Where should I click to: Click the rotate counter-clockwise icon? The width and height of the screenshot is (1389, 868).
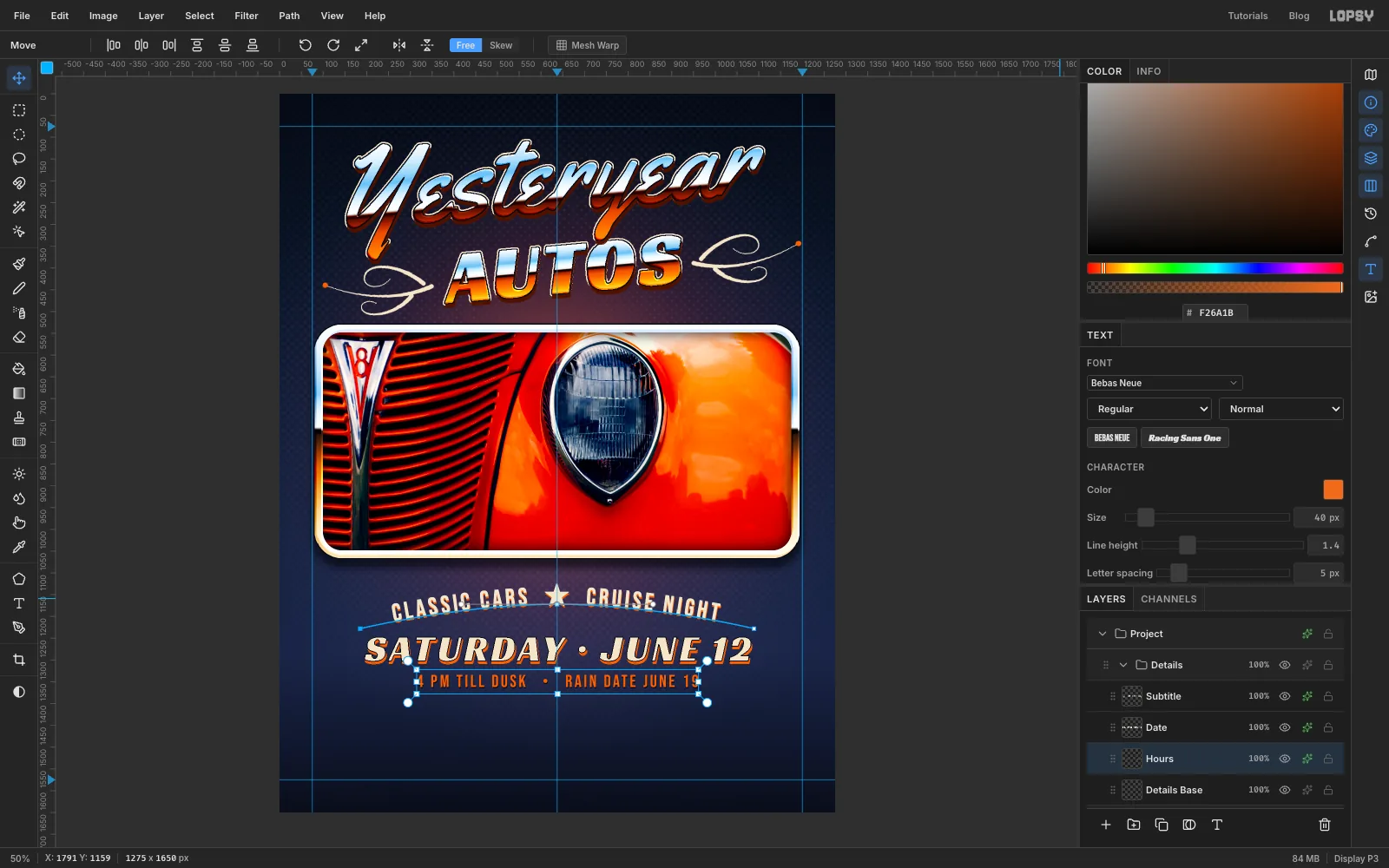tap(306, 45)
